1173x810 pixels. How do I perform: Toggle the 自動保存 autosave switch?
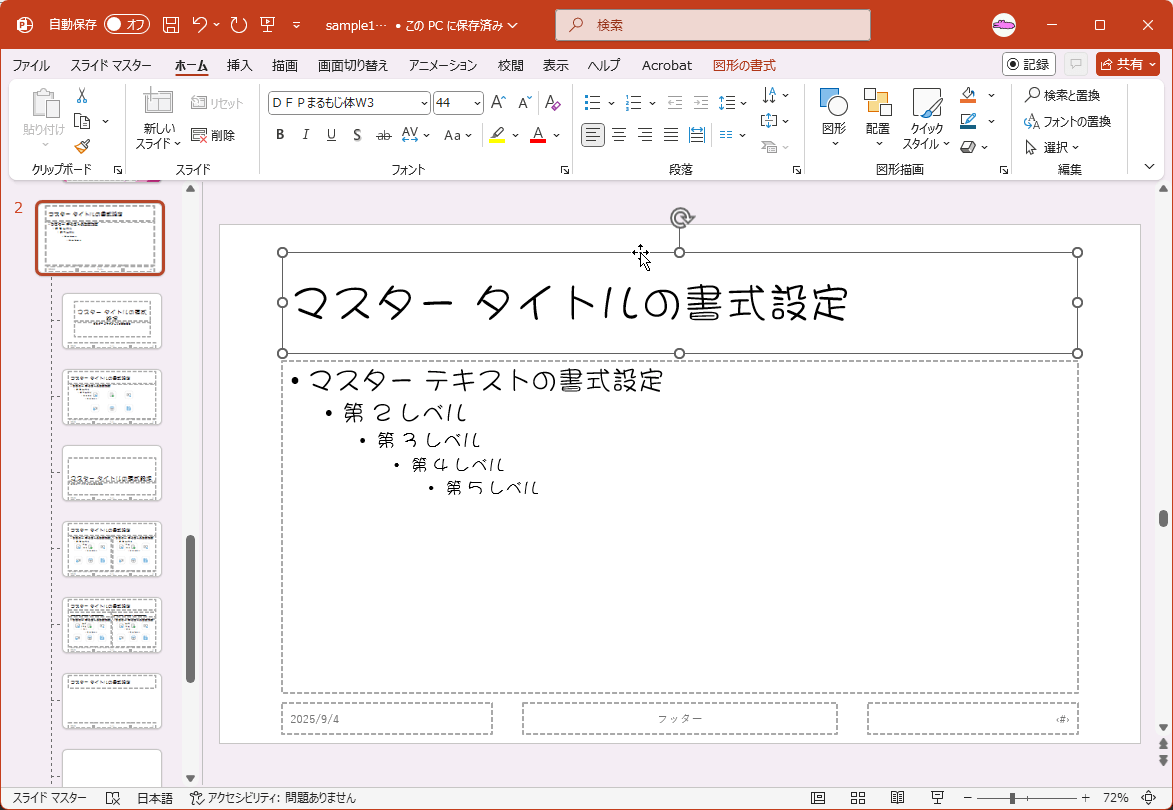coord(126,25)
